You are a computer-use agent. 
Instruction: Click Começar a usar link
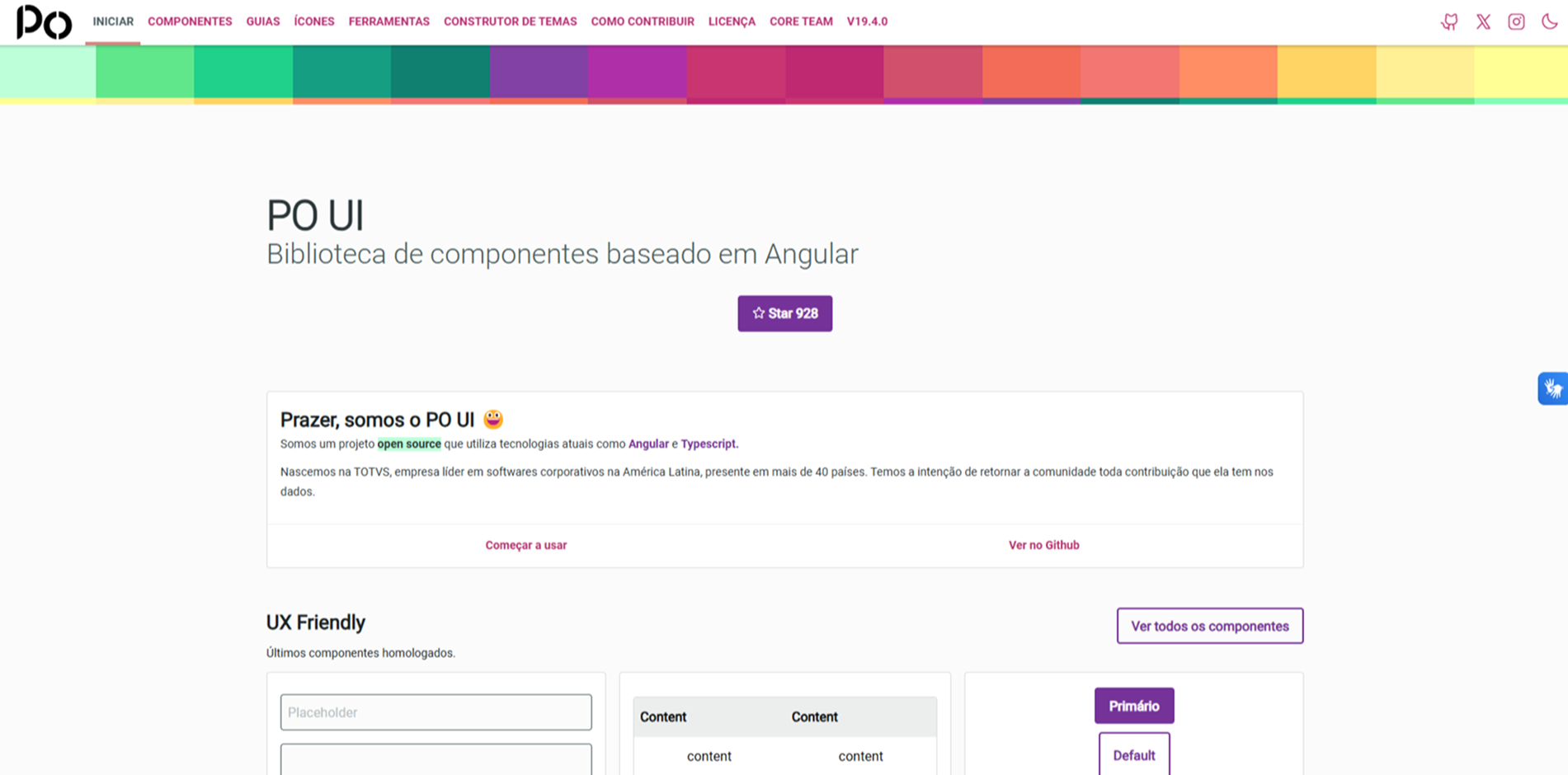[x=526, y=545]
